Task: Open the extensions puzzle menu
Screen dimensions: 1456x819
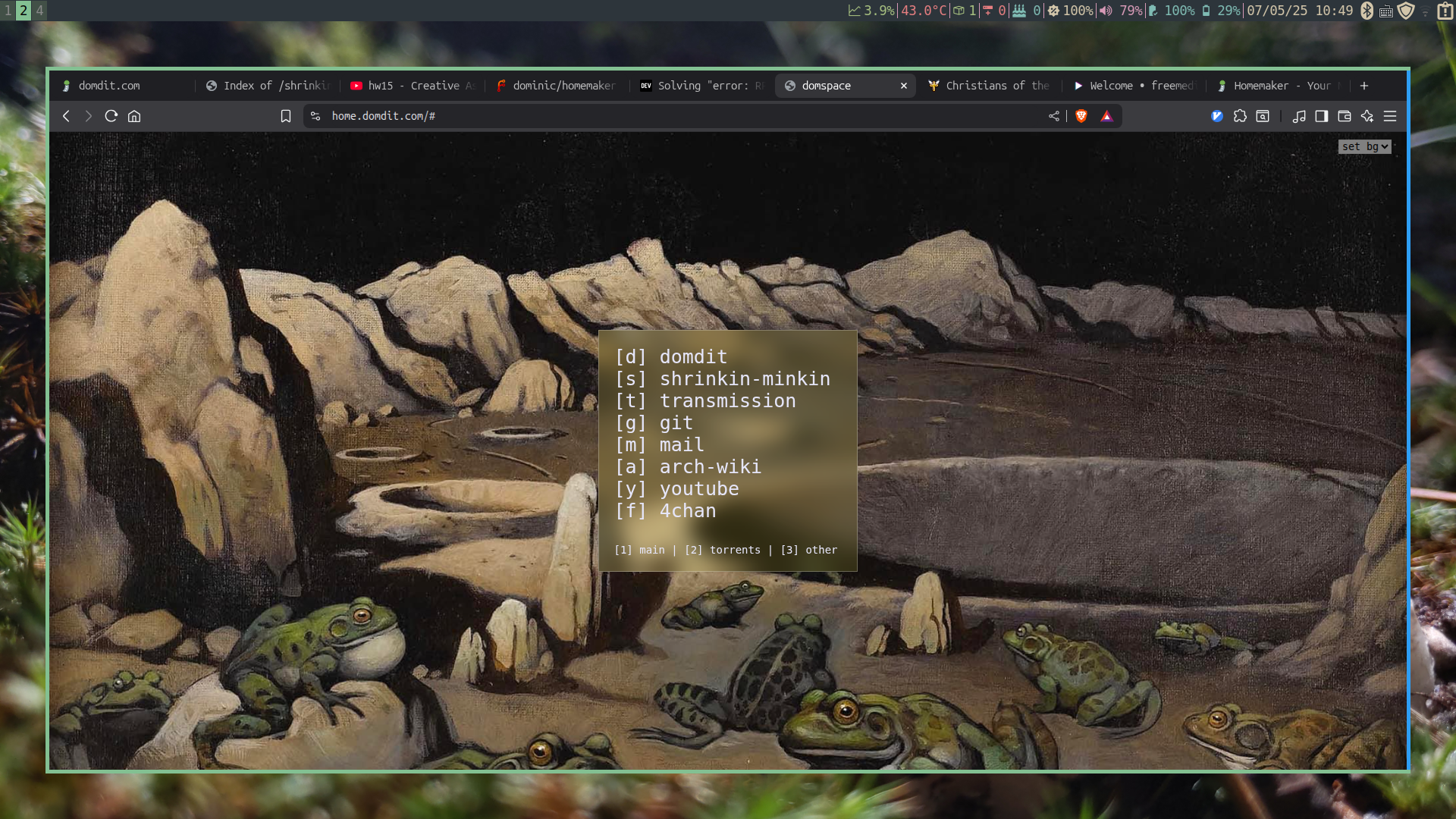Action: point(1241,116)
